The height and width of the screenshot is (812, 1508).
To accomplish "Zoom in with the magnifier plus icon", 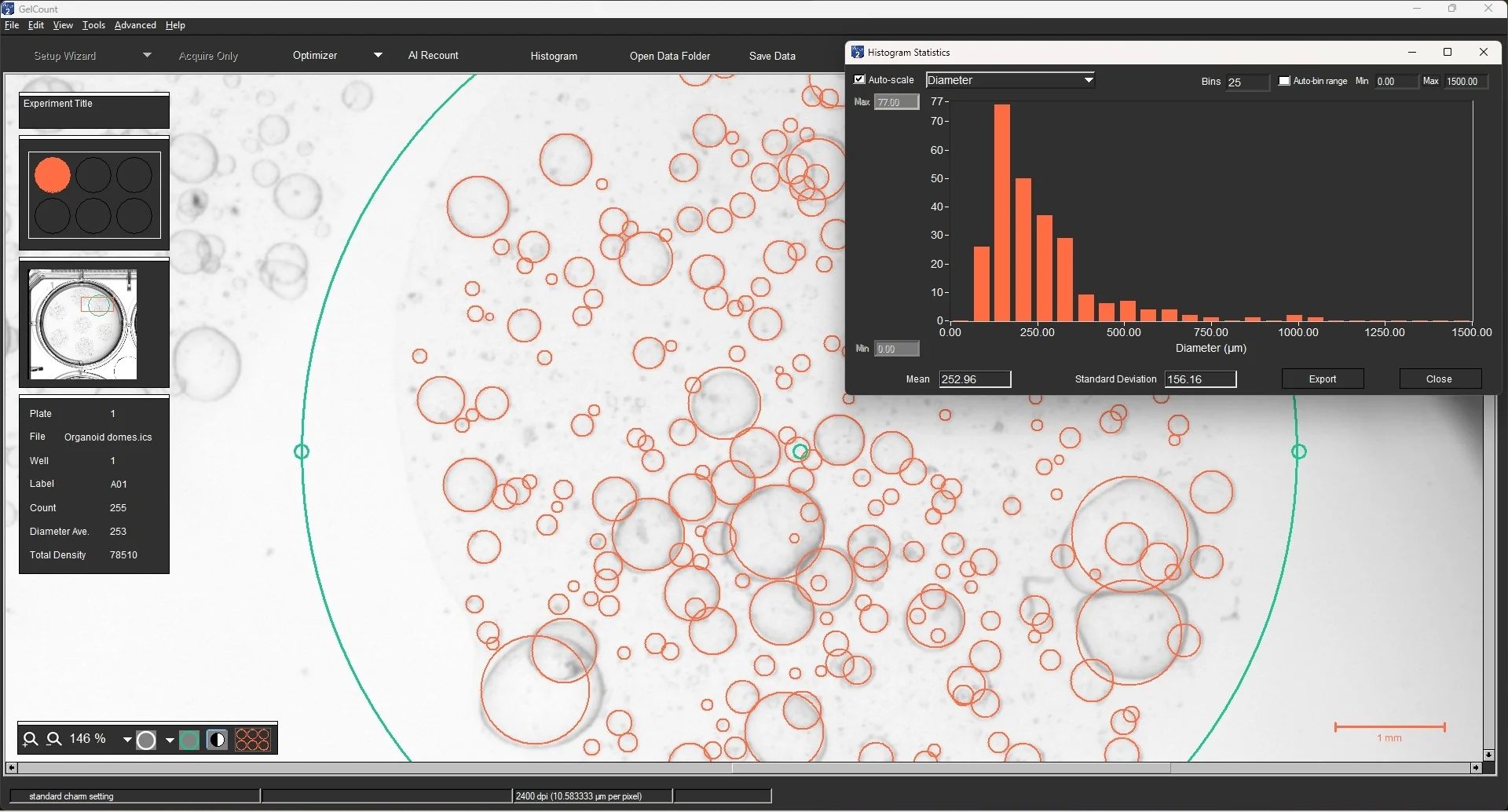I will 30,739.
